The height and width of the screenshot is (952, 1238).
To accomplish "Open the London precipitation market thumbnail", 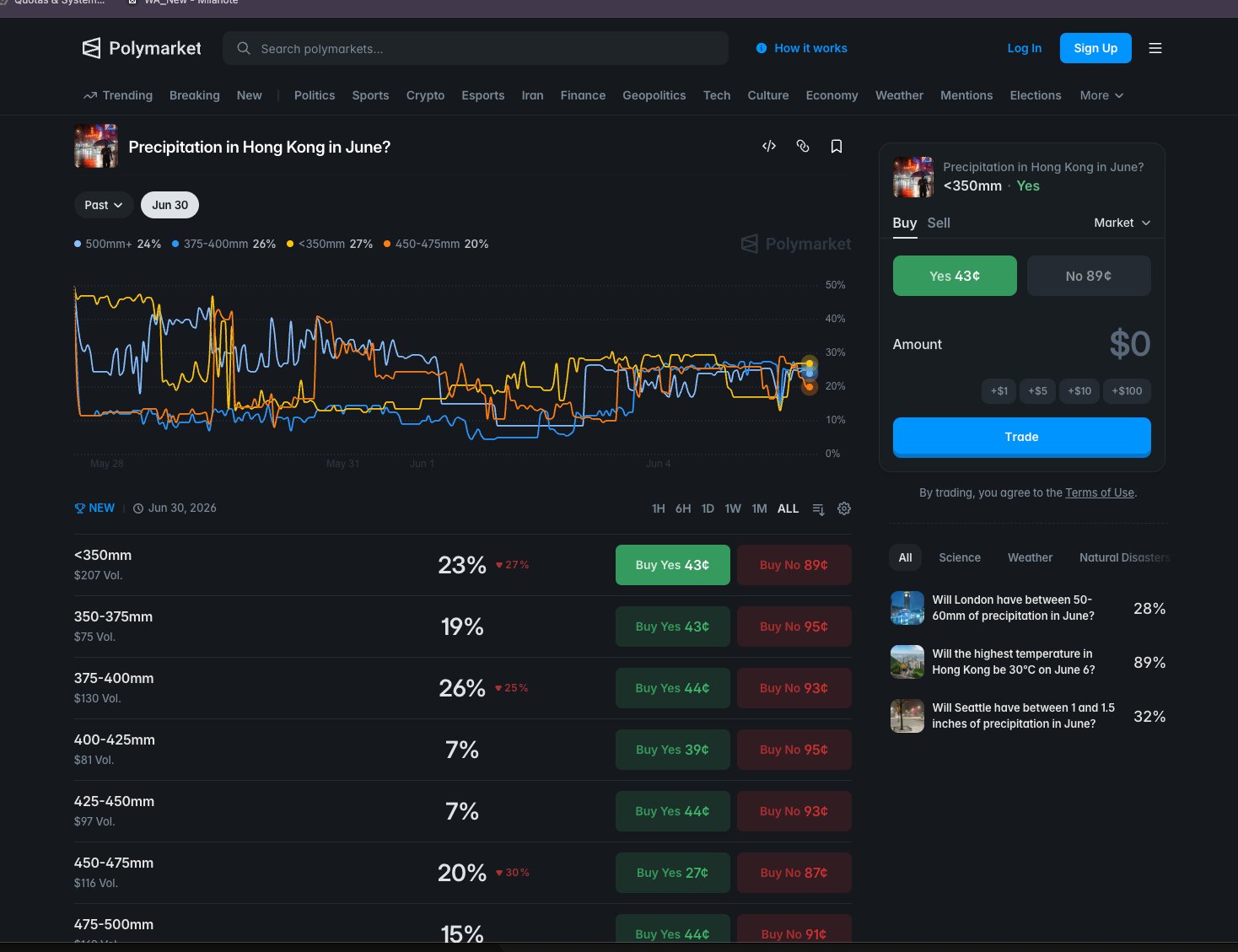I will coord(907,608).
